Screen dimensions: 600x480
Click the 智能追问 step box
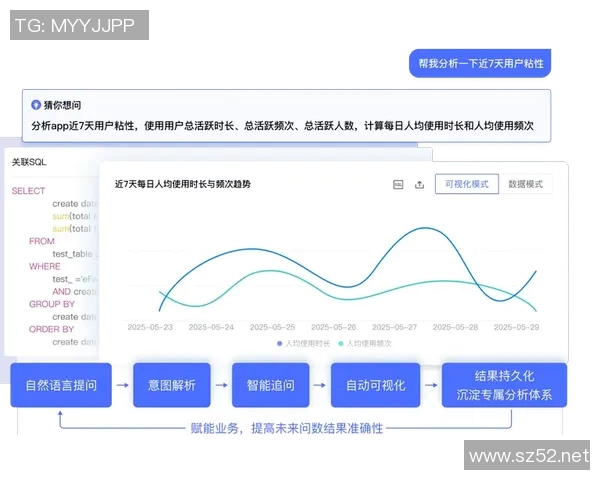click(x=271, y=385)
